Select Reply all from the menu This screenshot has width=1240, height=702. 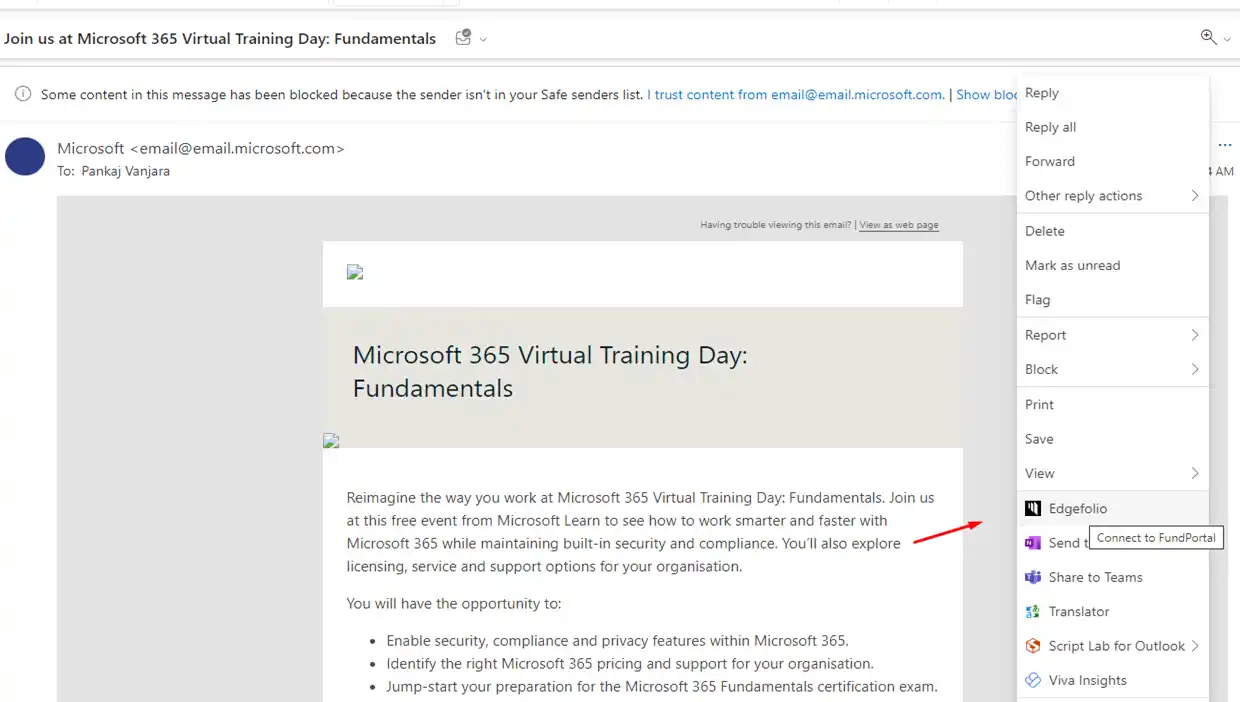(1113, 127)
